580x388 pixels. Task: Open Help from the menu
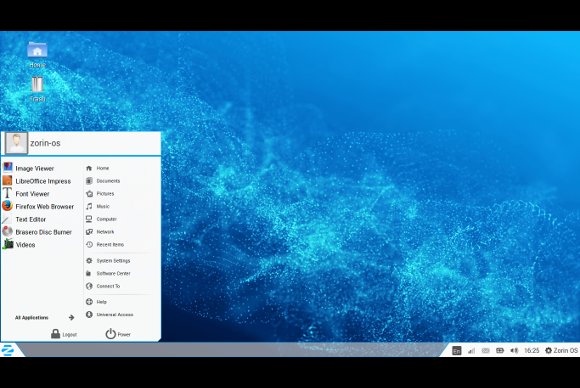(96, 302)
